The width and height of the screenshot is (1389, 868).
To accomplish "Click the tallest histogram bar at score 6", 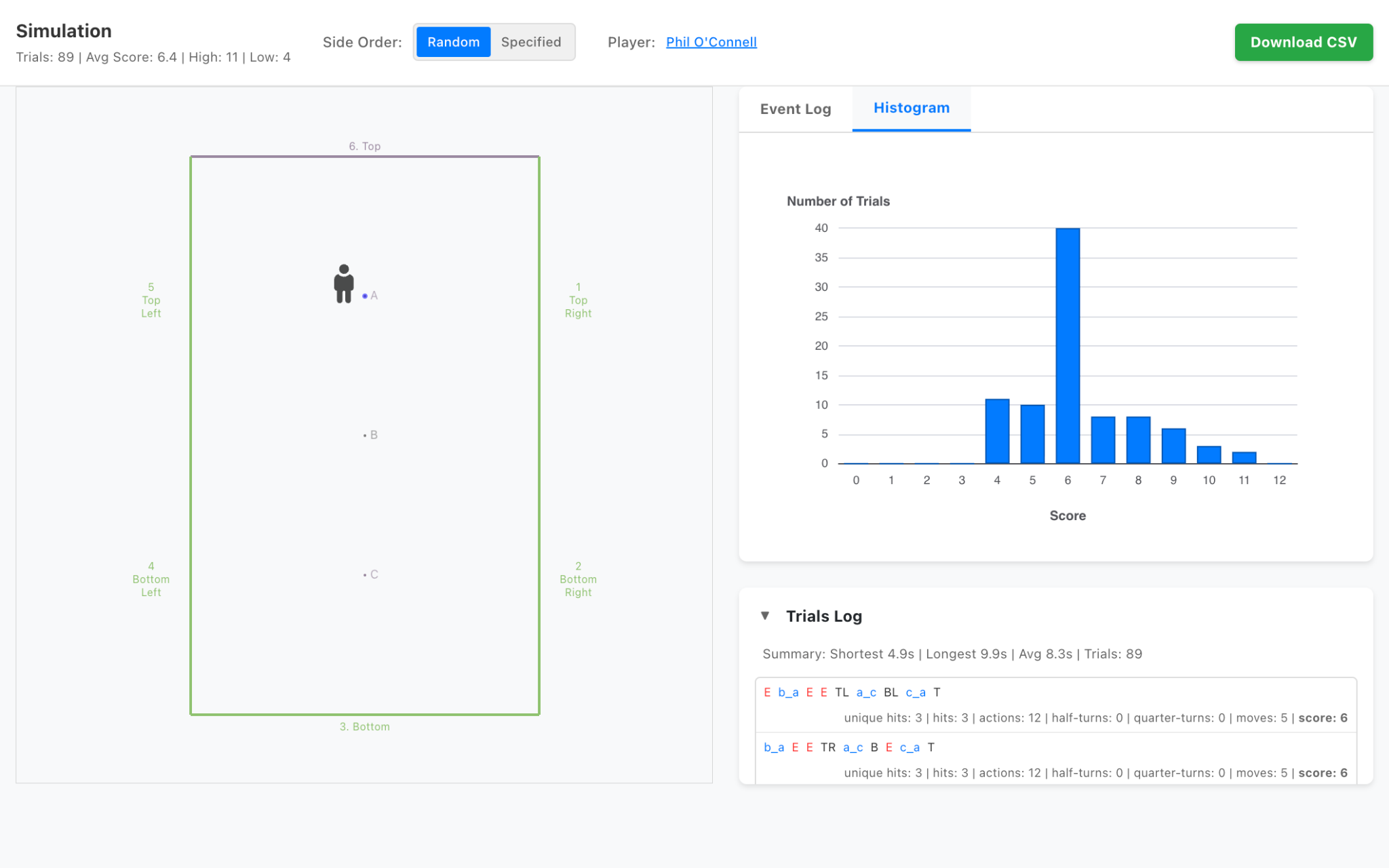I will click(1068, 339).
